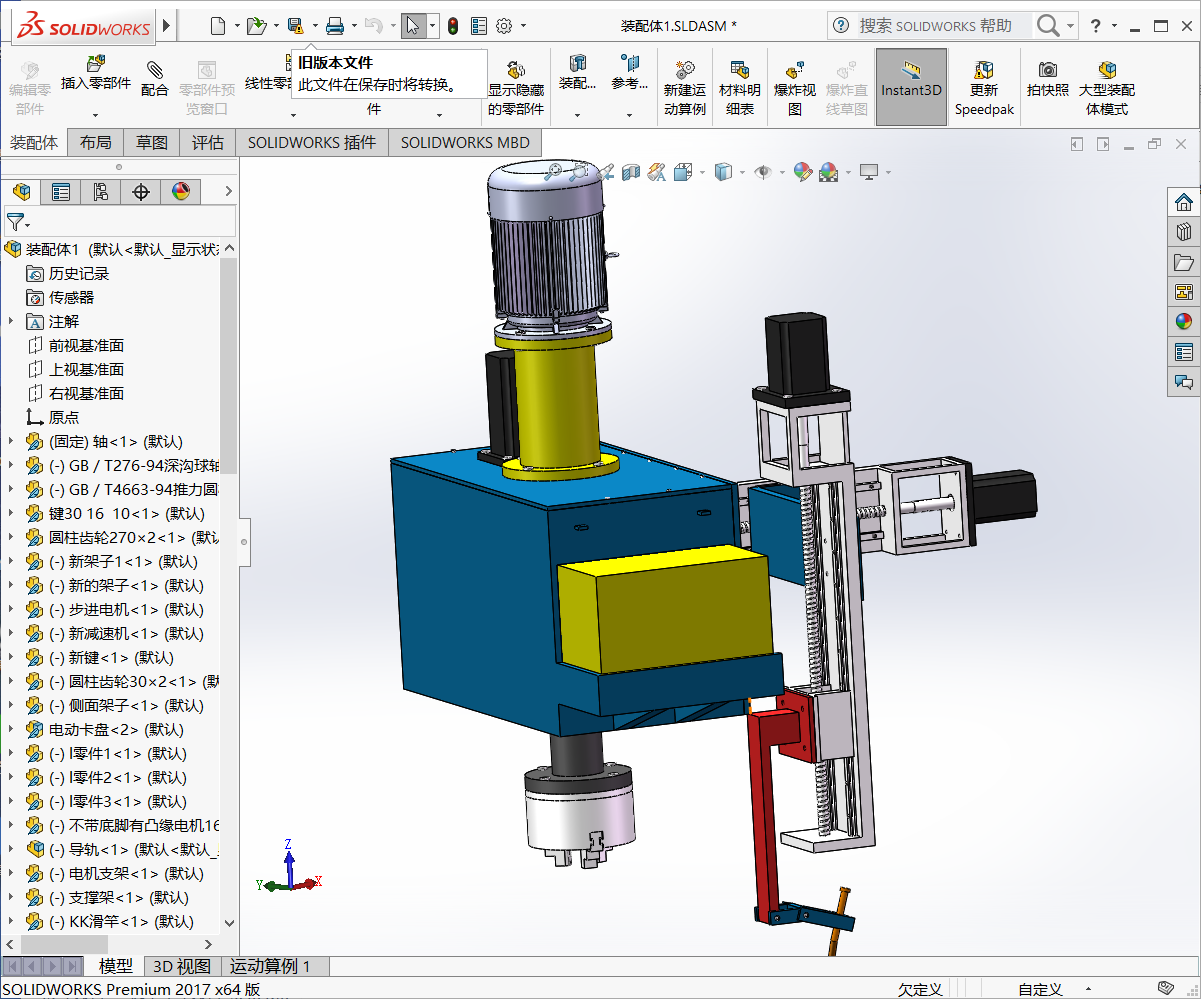Select 前视基准面 (Front Plane) in the tree
Image resolution: width=1201 pixels, height=999 pixels.
tap(86, 345)
